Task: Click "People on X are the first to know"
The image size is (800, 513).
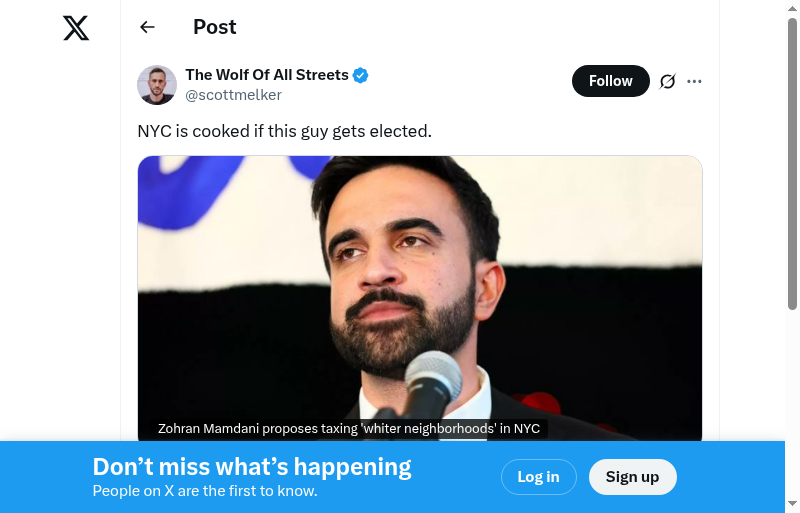Action: [205, 491]
